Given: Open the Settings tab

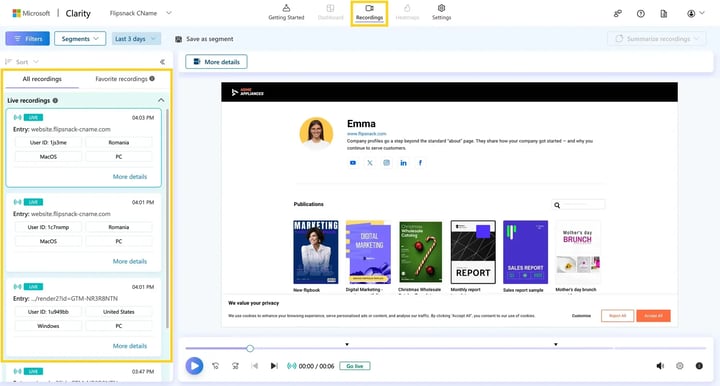Looking at the screenshot, I should coord(441,12).
